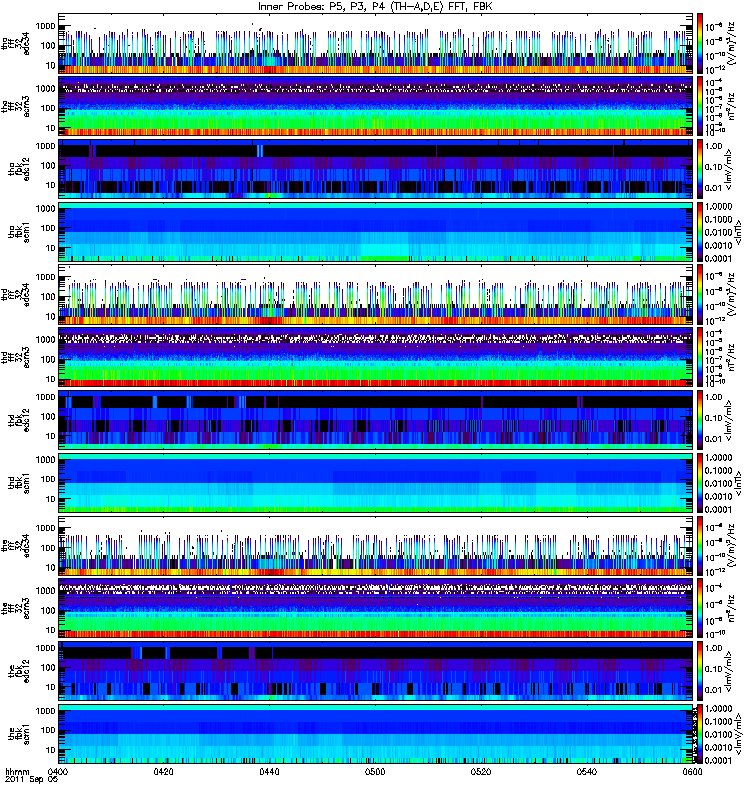
Task: Click the 0540 time axis label
Action: pos(587,771)
